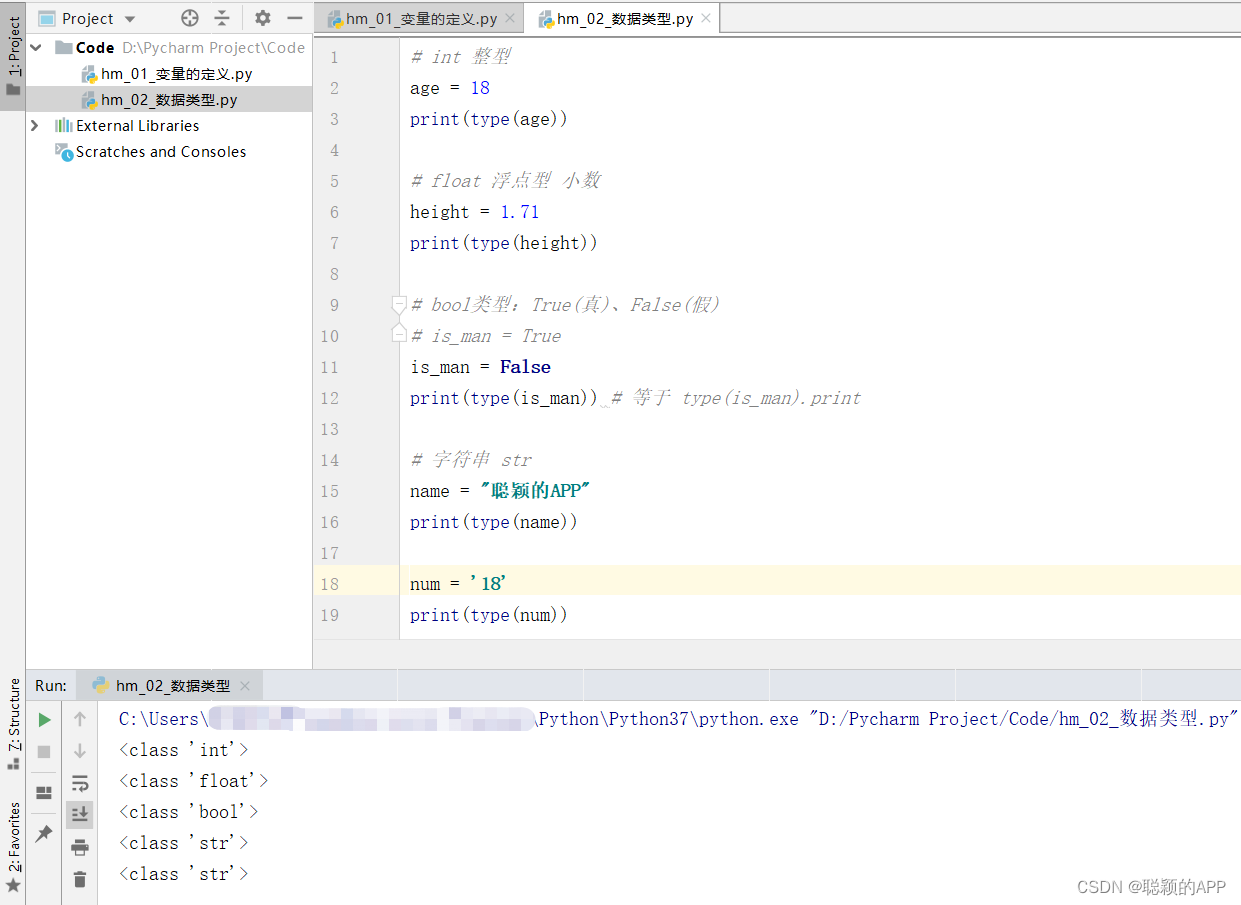Screen dimensions: 1241x905
Task: Click the Print icon in Run console
Action: click(80, 847)
